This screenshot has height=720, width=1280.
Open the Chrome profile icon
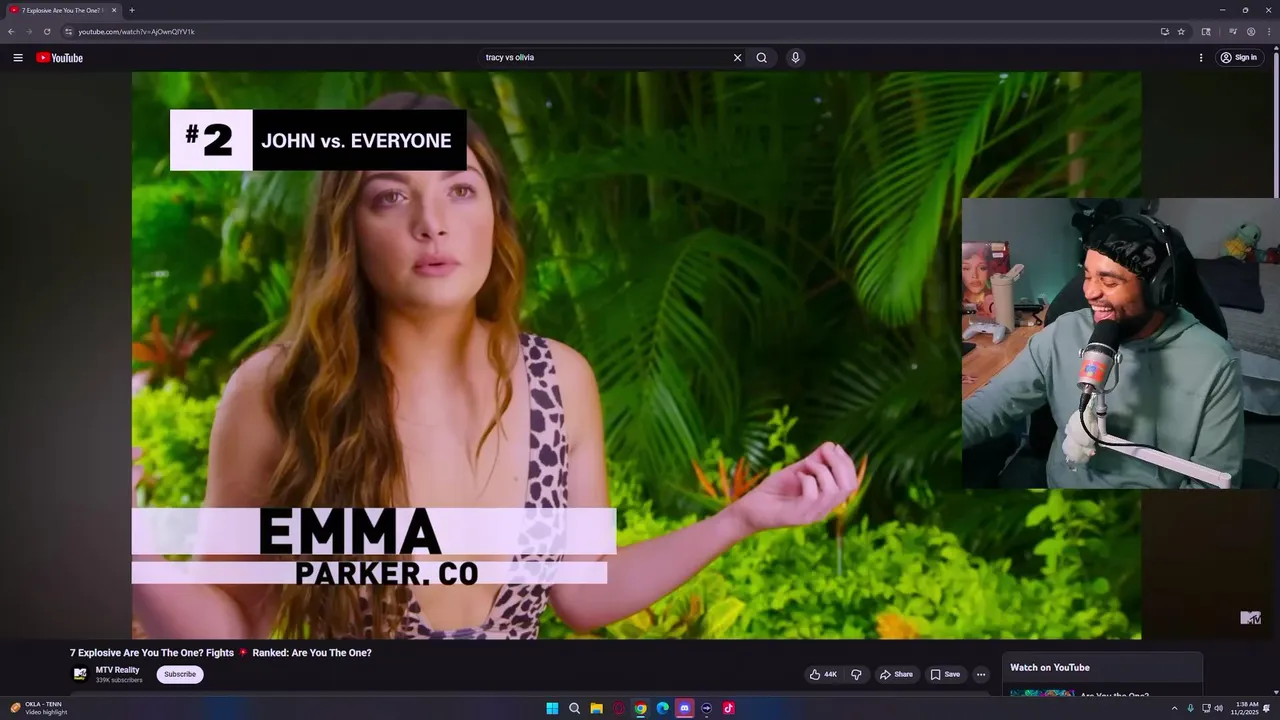[1251, 31]
